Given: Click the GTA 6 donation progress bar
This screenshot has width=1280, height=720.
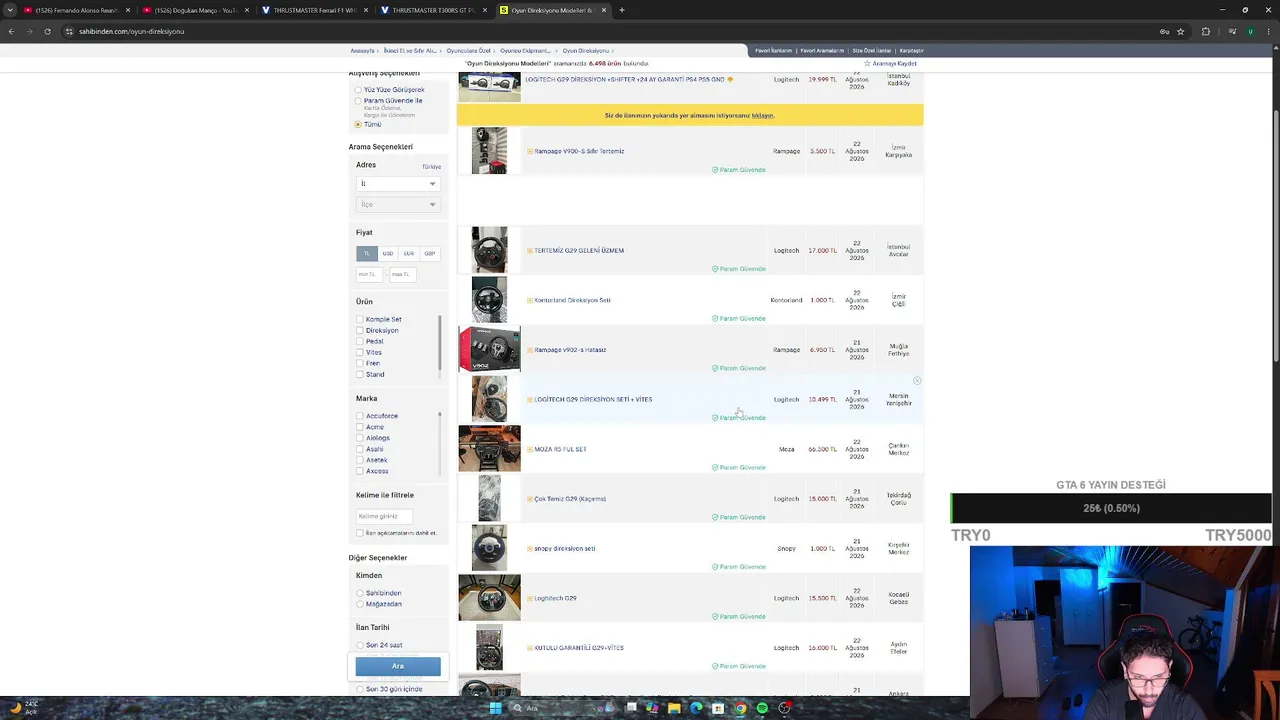Looking at the screenshot, I should 1111,508.
